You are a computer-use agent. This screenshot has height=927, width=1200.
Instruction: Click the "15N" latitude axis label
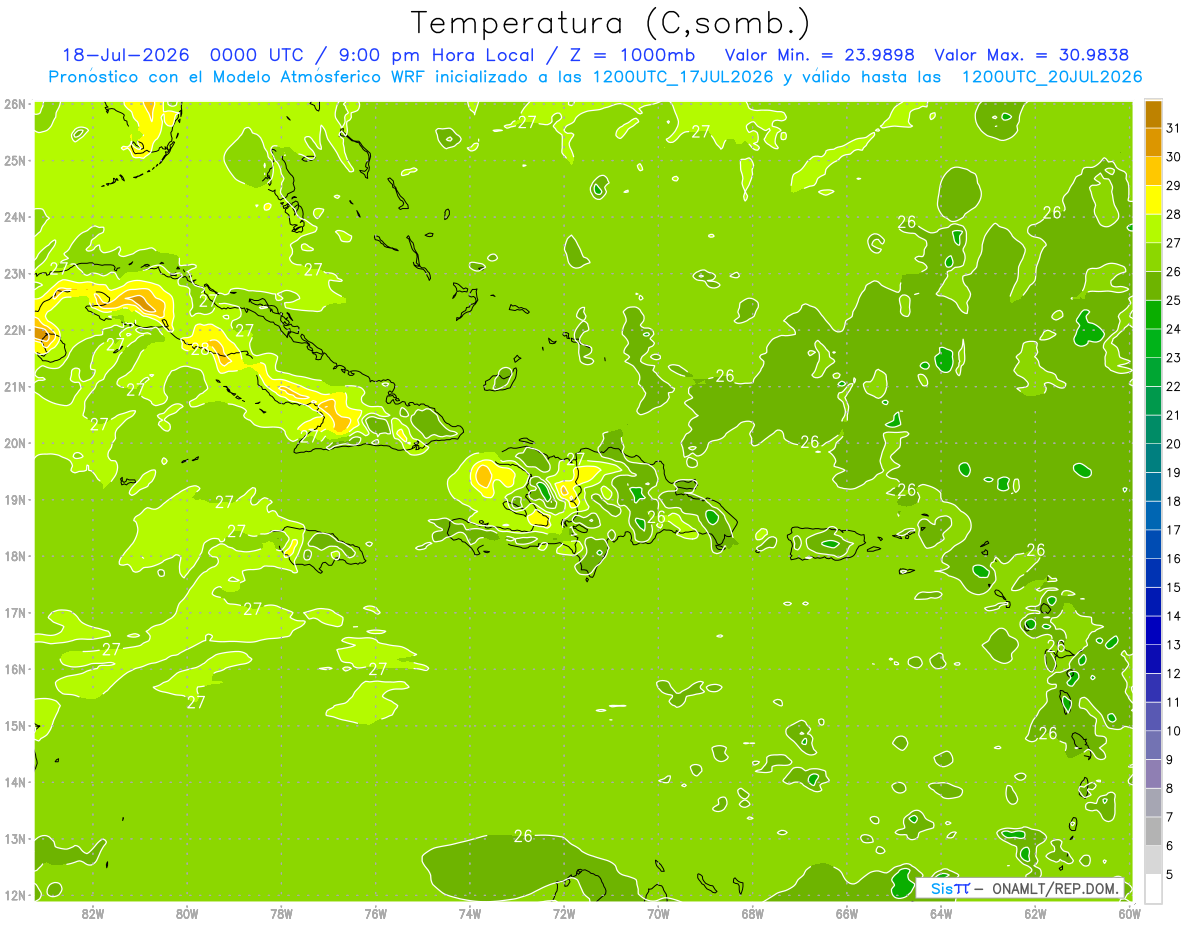tap(15, 726)
